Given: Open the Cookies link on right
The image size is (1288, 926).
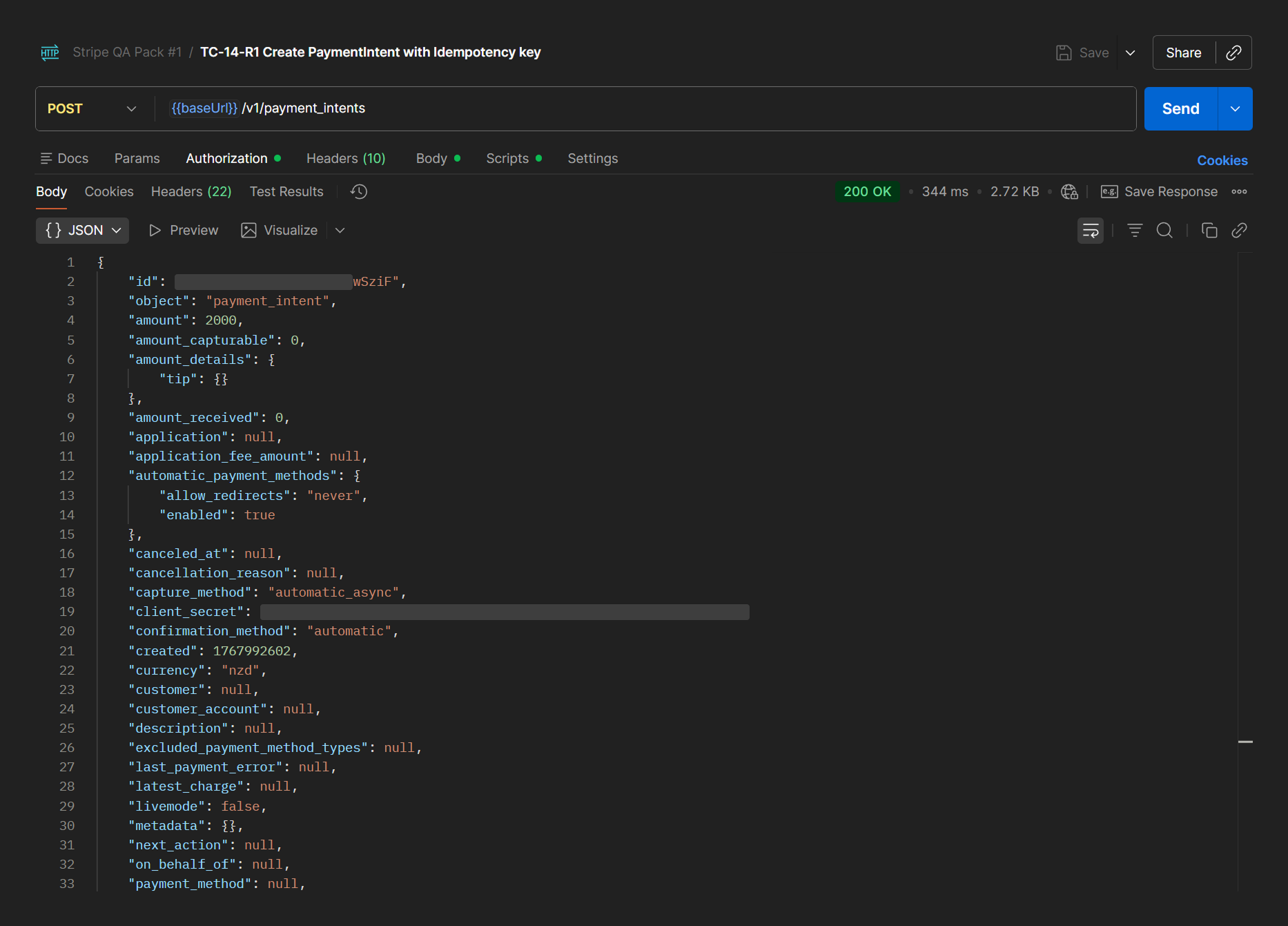Looking at the screenshot, I should [x=1222, y=160].
